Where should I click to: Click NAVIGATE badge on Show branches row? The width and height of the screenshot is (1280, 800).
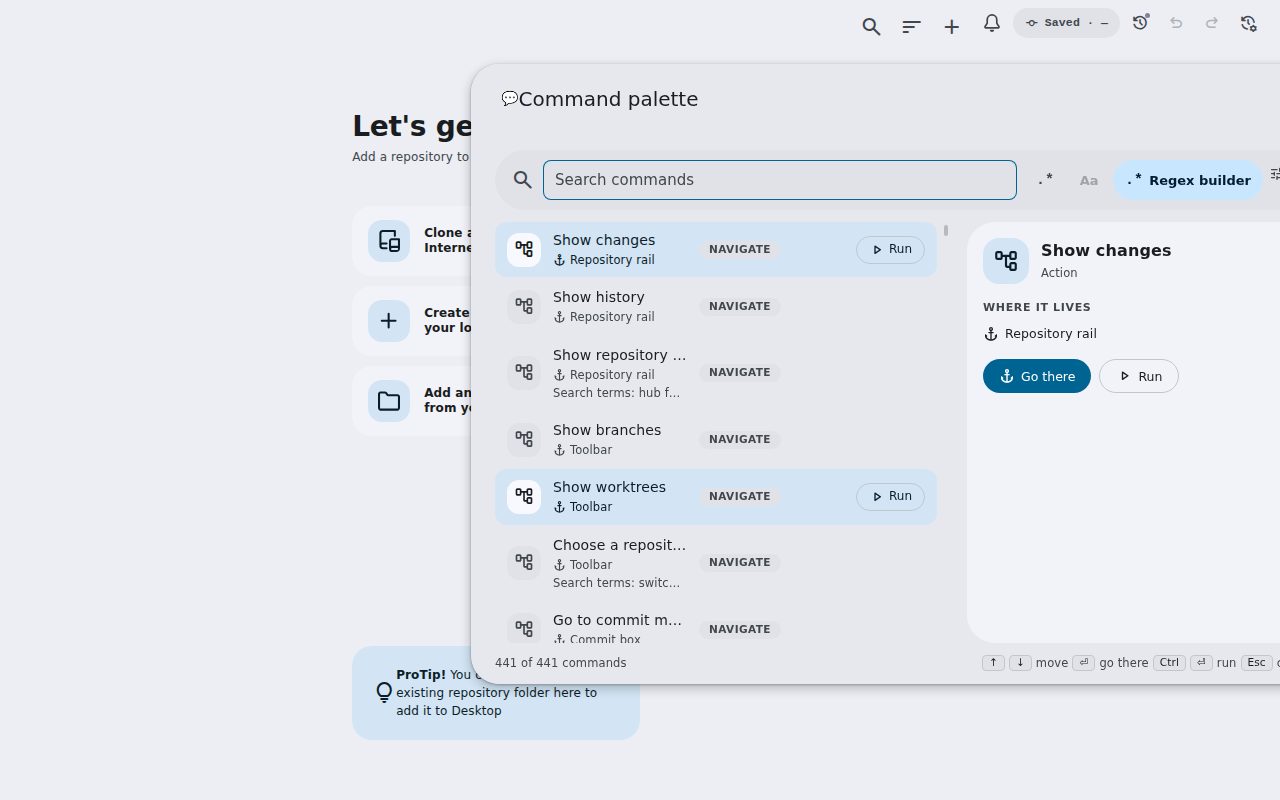[739, 439]
